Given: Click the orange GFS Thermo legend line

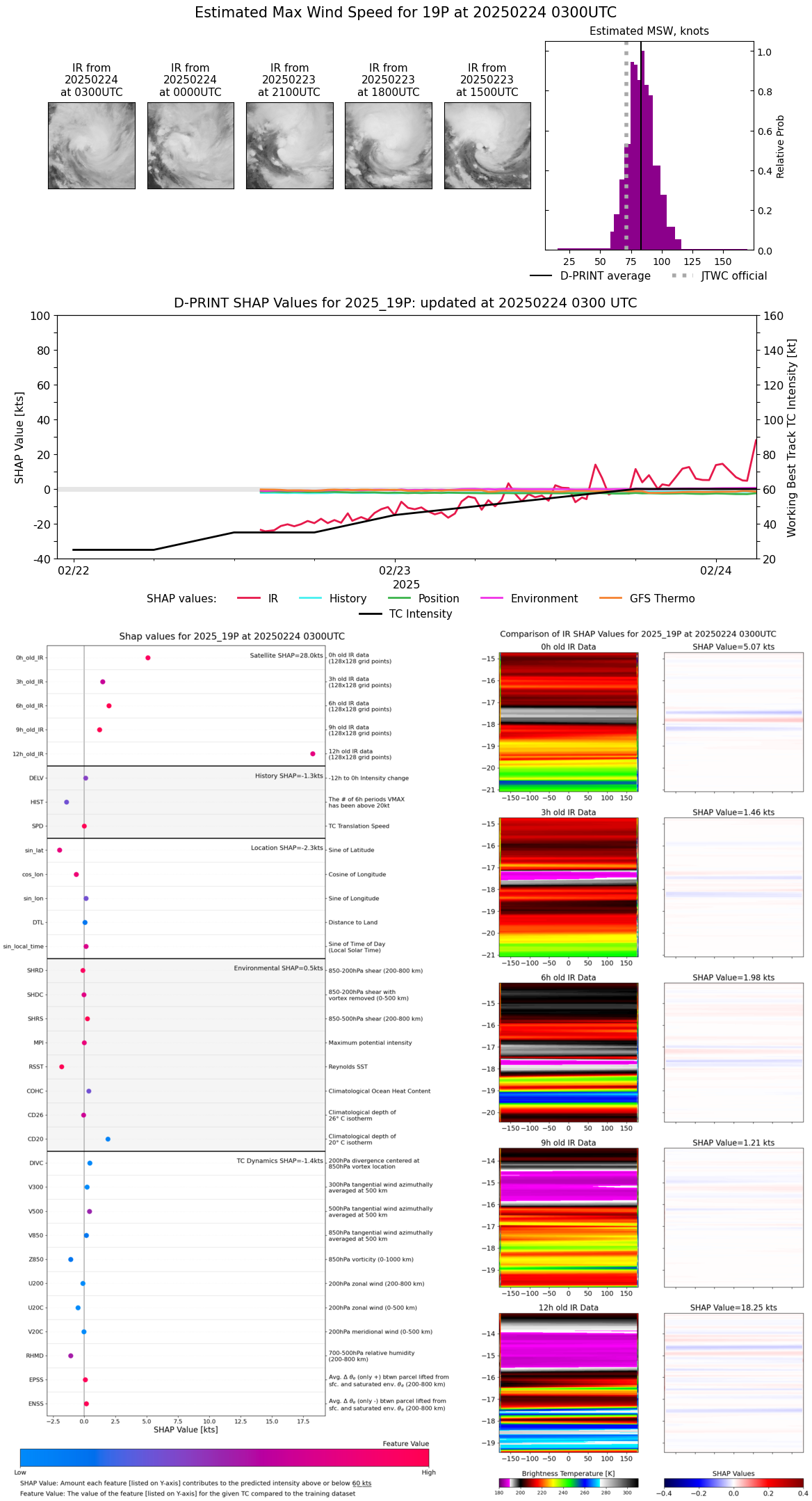Looking at the screenshot, I should (610, 598).
